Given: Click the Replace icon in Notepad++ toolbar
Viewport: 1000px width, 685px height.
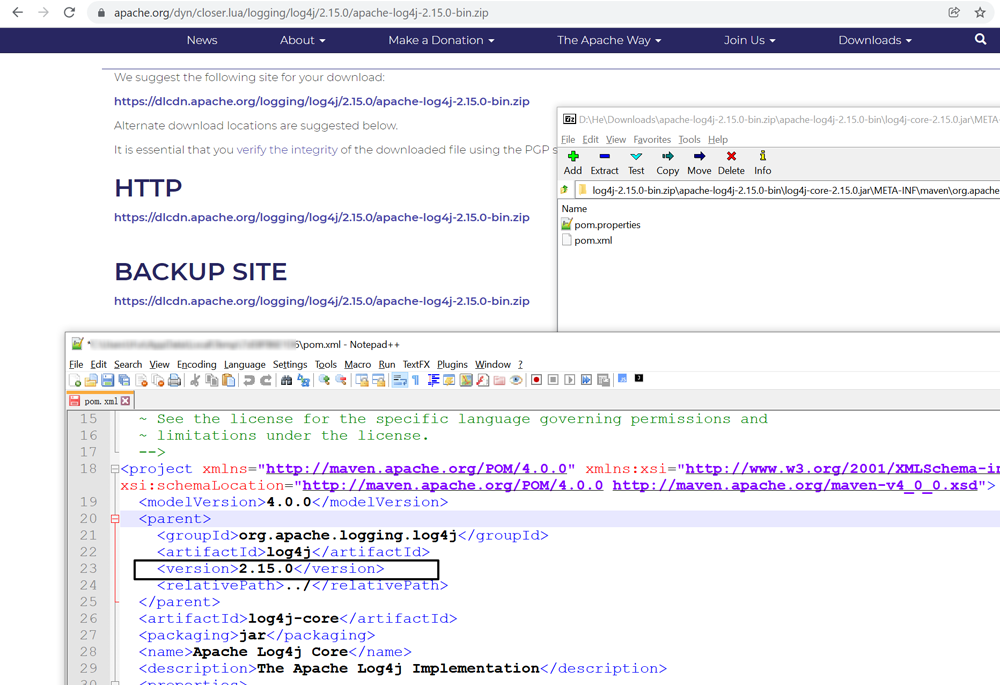Looking at the screenshot, I should 304,381.
